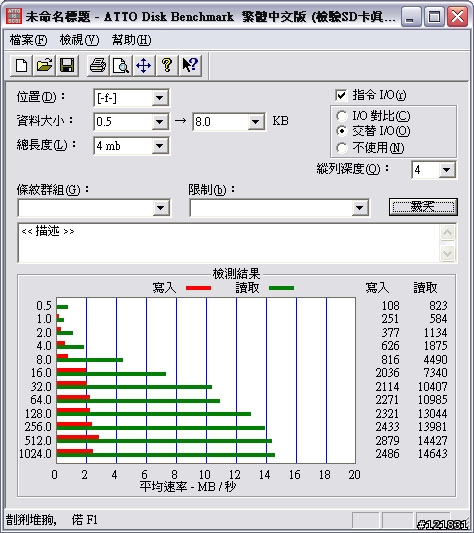Click the Open folder toolbar icon
Screen dimensions: 474x533
[x=44, y=65]
